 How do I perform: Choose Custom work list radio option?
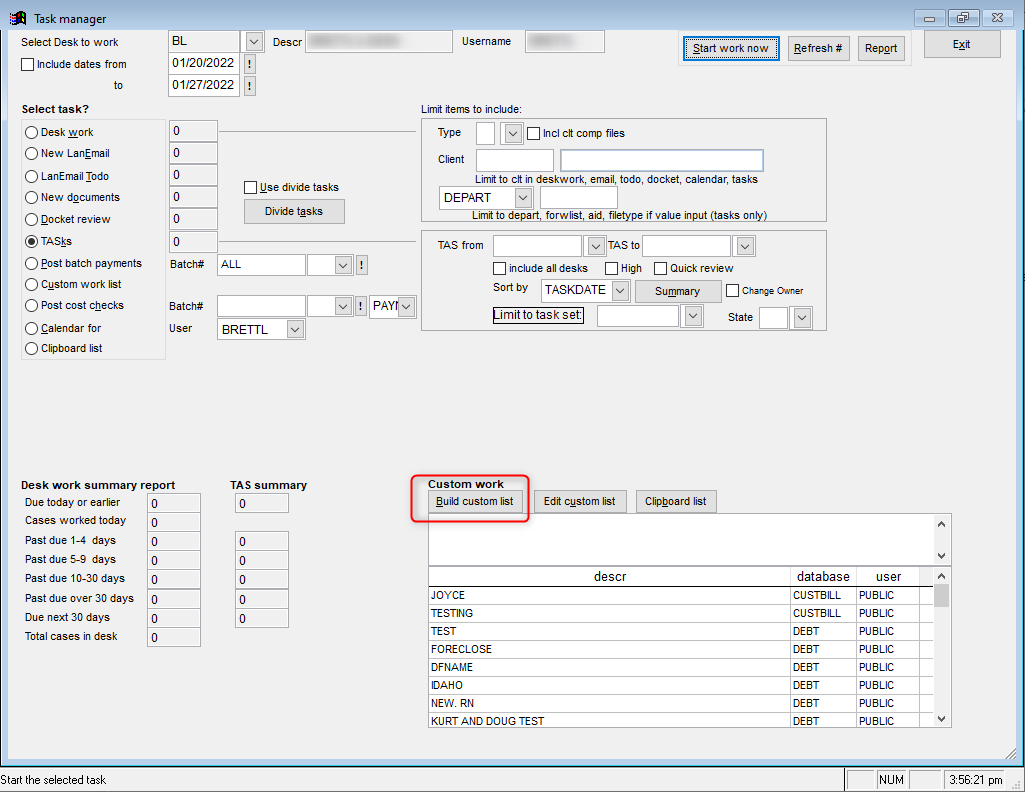point(31,284)
